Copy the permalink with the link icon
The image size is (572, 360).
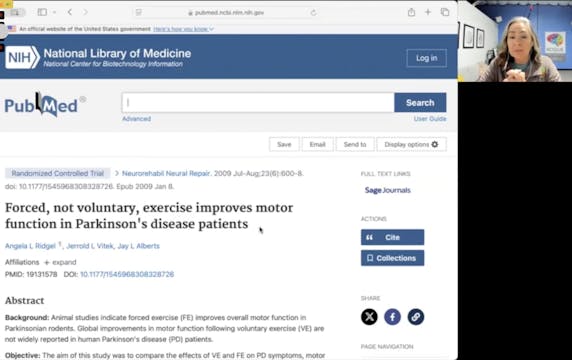416,317
